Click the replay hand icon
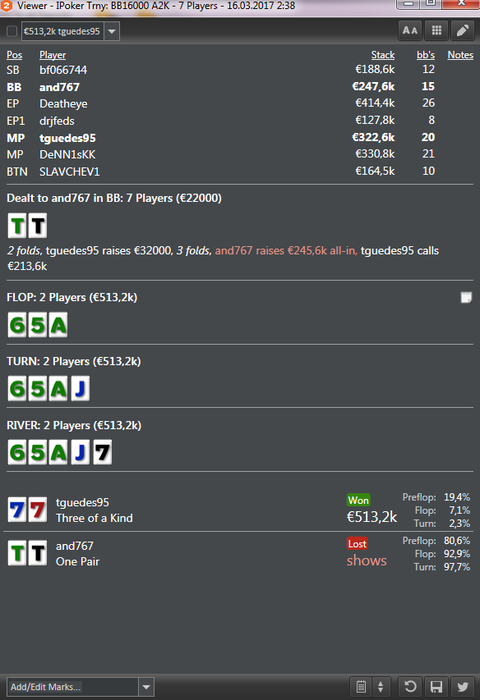 pos(410,686)
